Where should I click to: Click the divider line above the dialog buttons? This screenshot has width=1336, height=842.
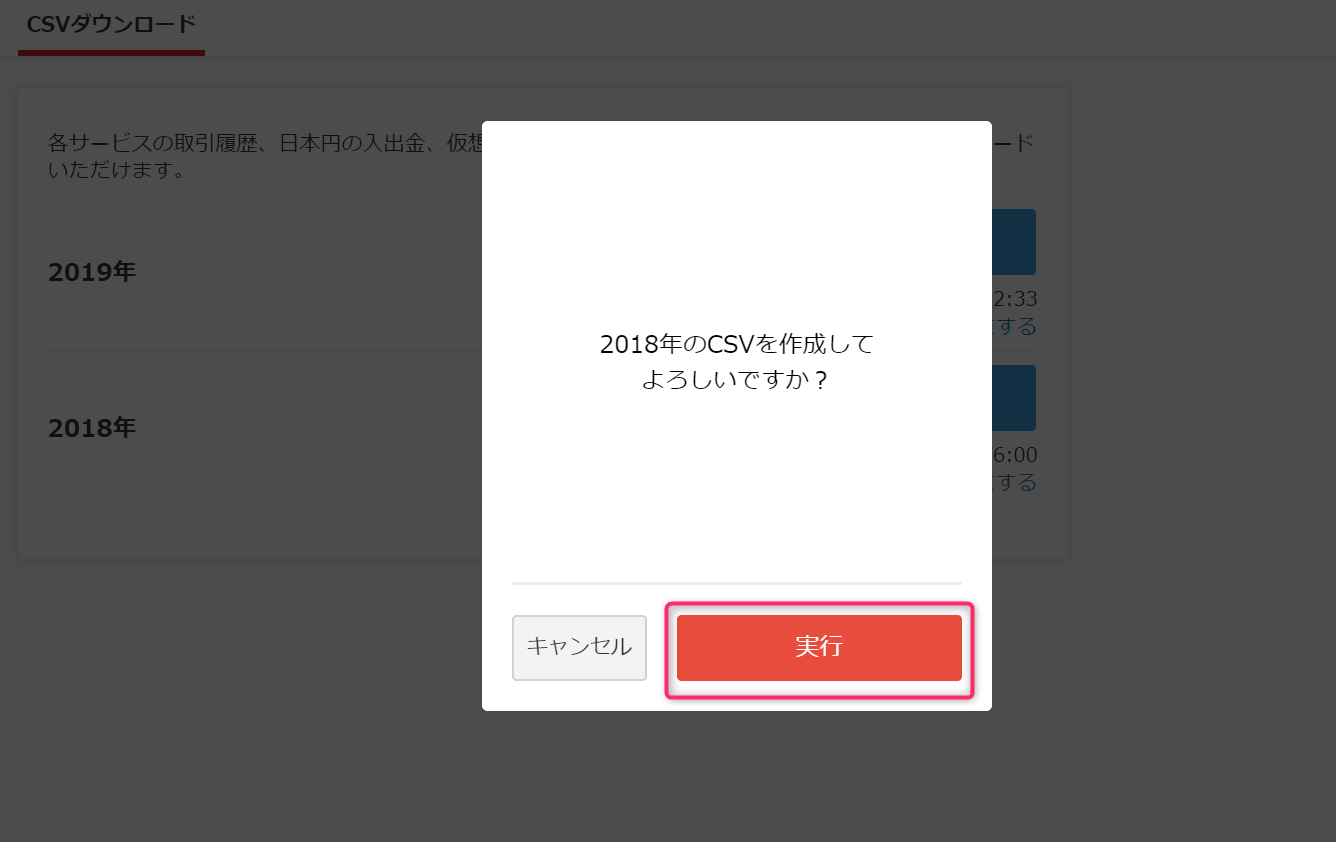[x=737, y=583]
